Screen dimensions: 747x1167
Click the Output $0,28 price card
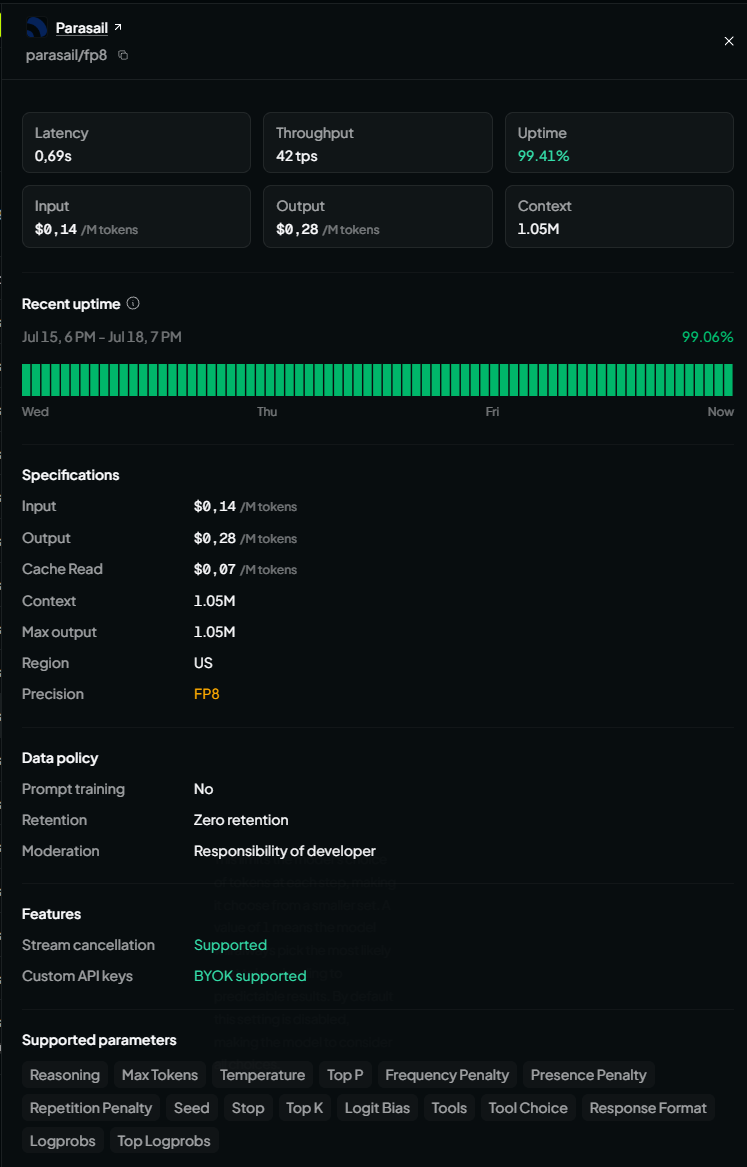pyautogui.click(x=378, y=217)
